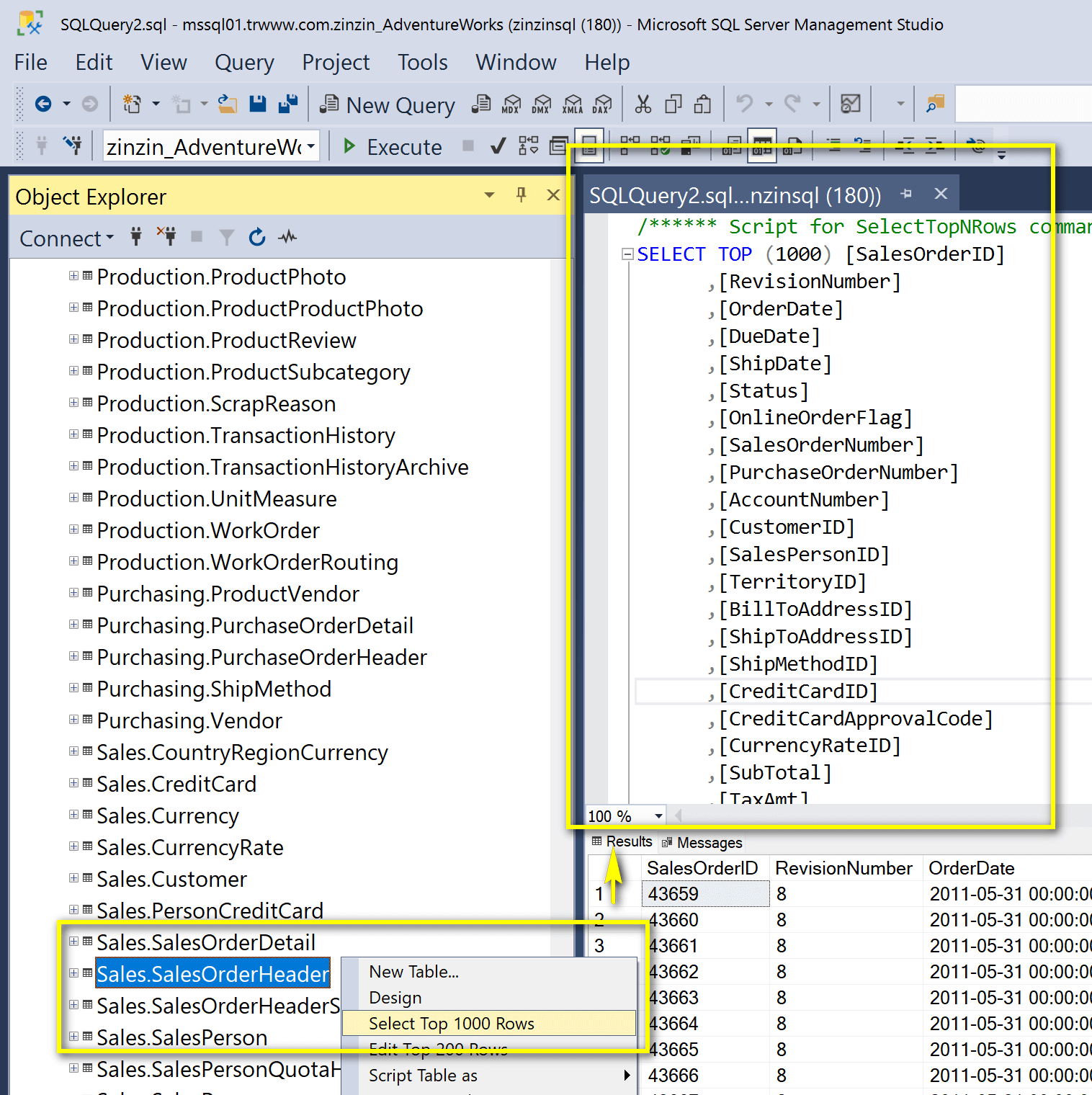Click the Copy icon
This screenshot has height=1095, width=1092.
pyautogui.click(x=673, y=104)
